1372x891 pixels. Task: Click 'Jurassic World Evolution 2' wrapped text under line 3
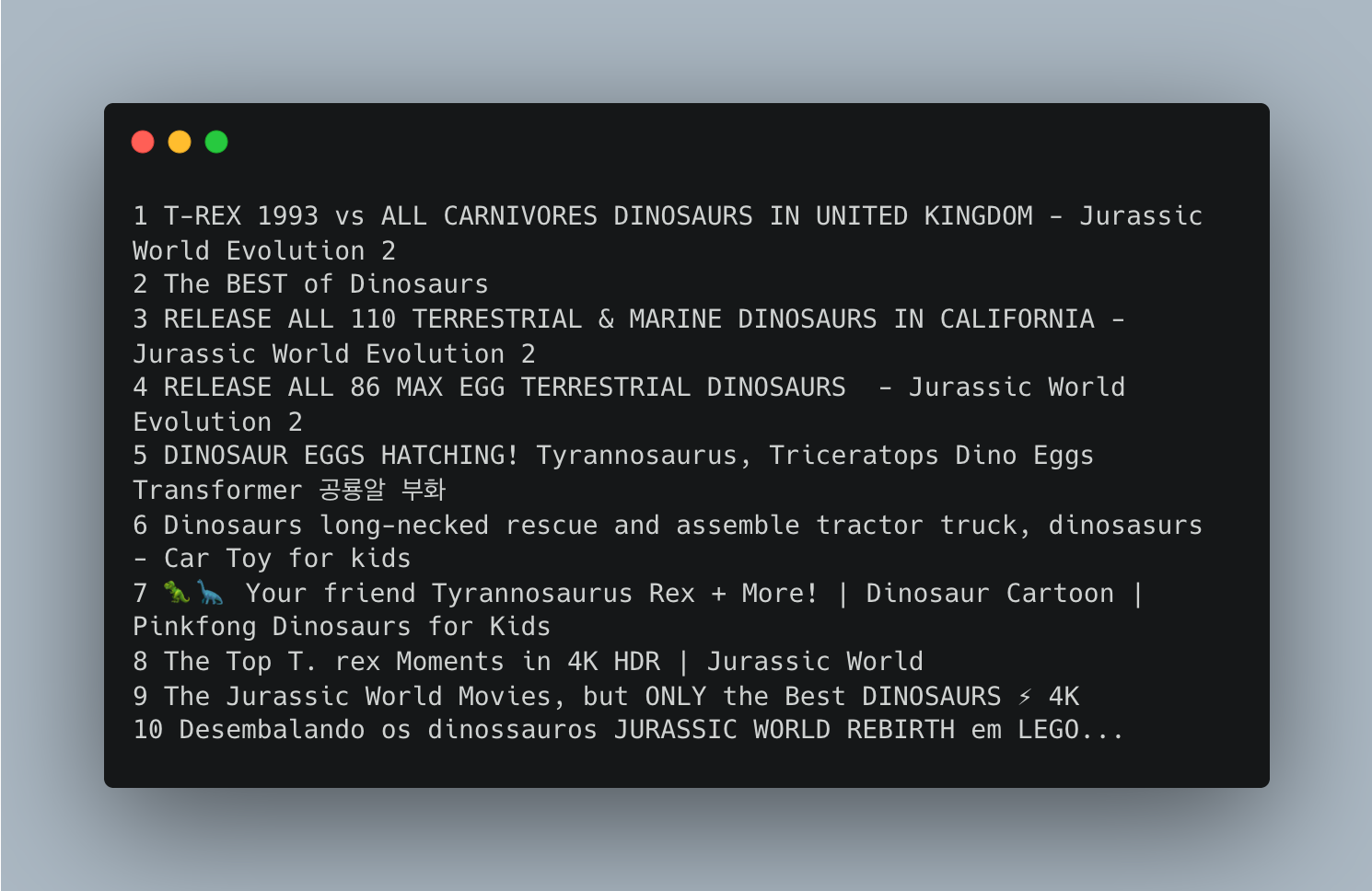pos(334,354)
